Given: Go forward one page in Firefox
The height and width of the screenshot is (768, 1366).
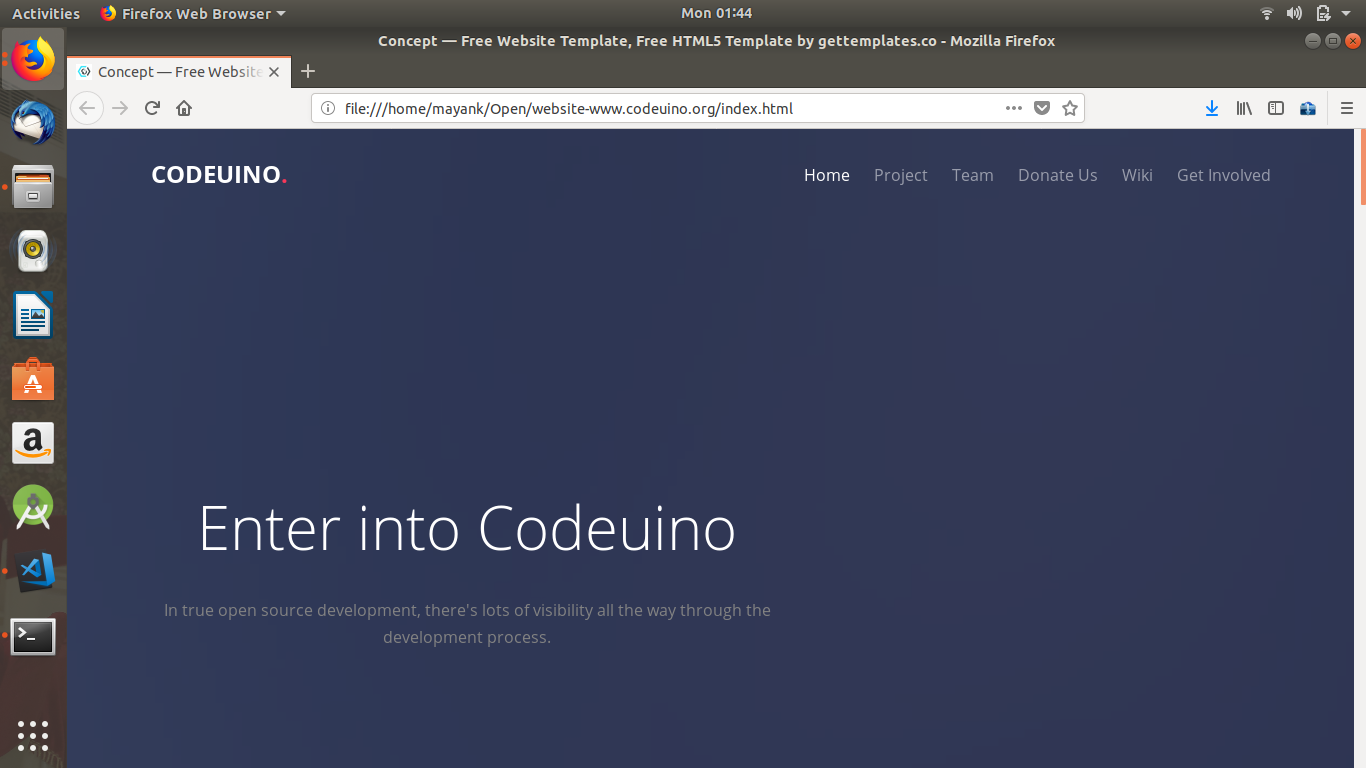Looking at the screenshot, I should pos(120,108).
